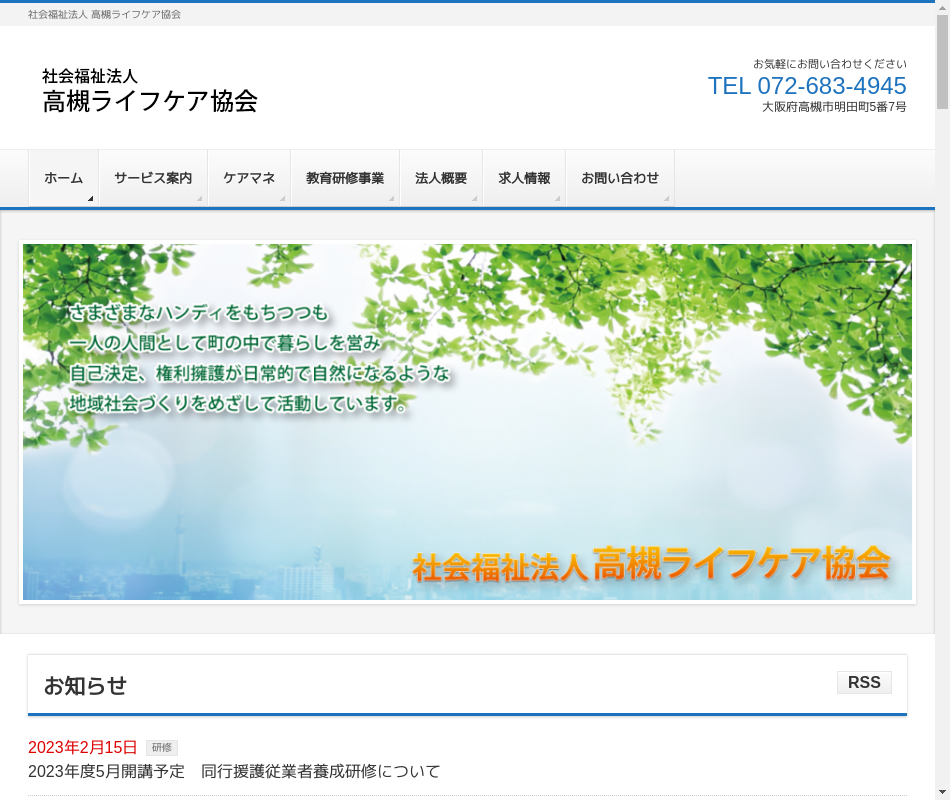This screenshot has height=800, width=950.
Task: Click the vertical scrollbar thumb
Action: tap(942, 62)
